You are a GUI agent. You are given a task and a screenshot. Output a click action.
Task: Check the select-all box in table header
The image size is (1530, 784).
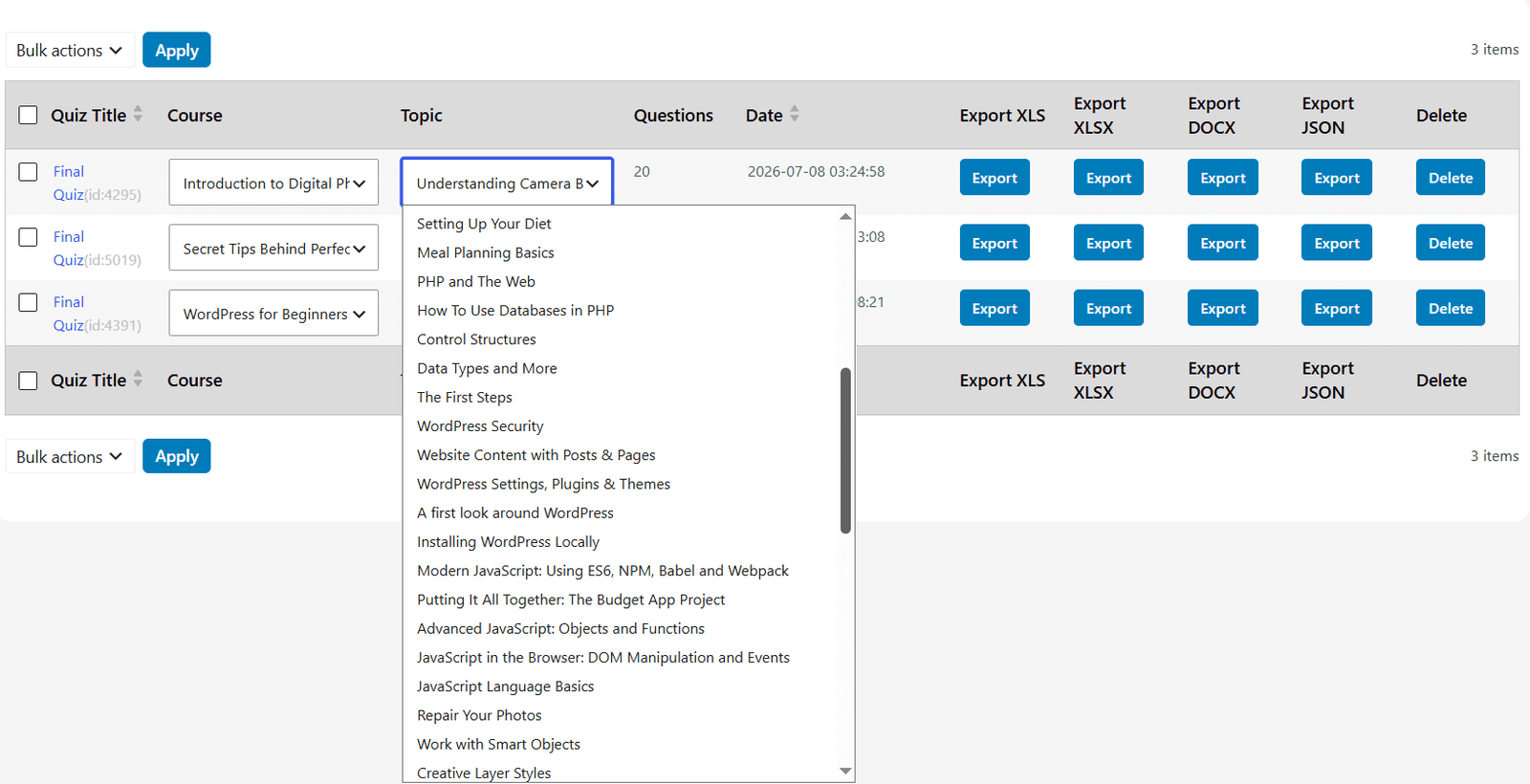(29, 115)
